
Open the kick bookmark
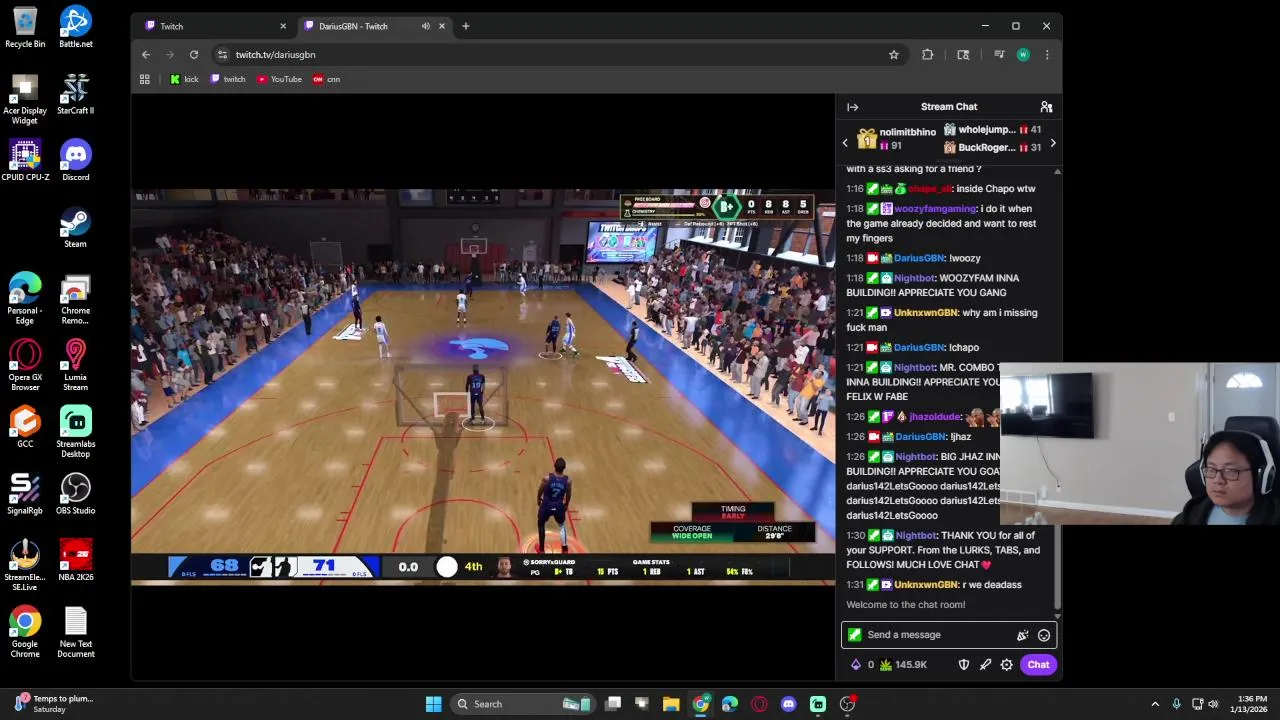coord(184,79)
